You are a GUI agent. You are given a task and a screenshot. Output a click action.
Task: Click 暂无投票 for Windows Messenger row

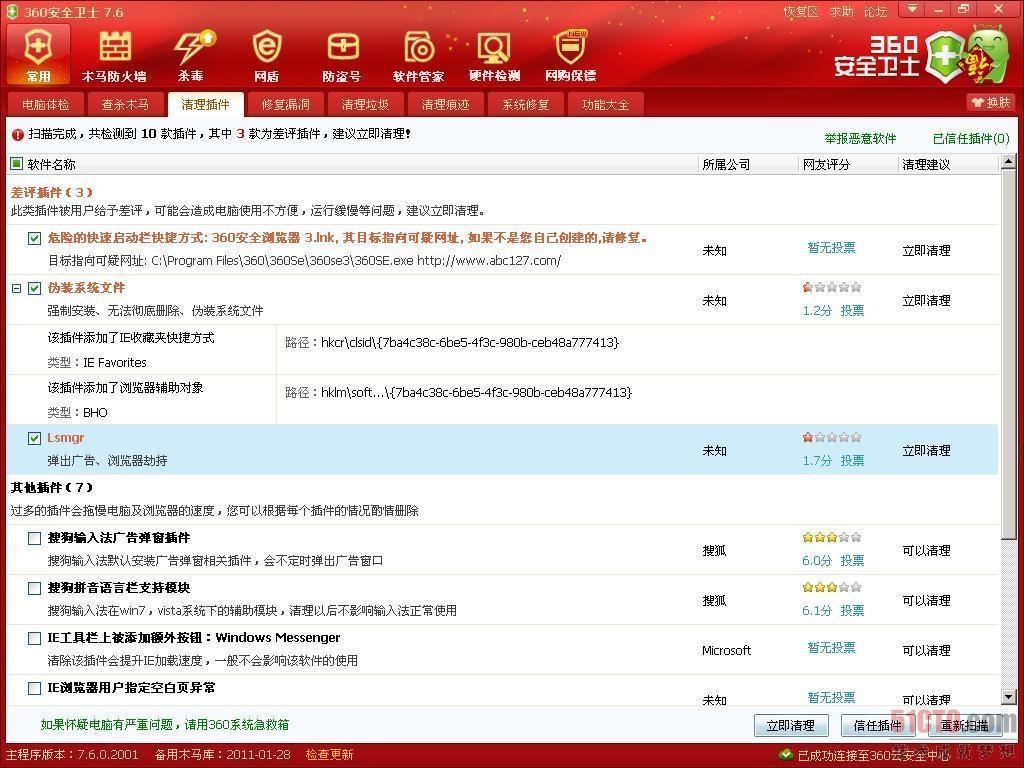click(x=831, y=648)
